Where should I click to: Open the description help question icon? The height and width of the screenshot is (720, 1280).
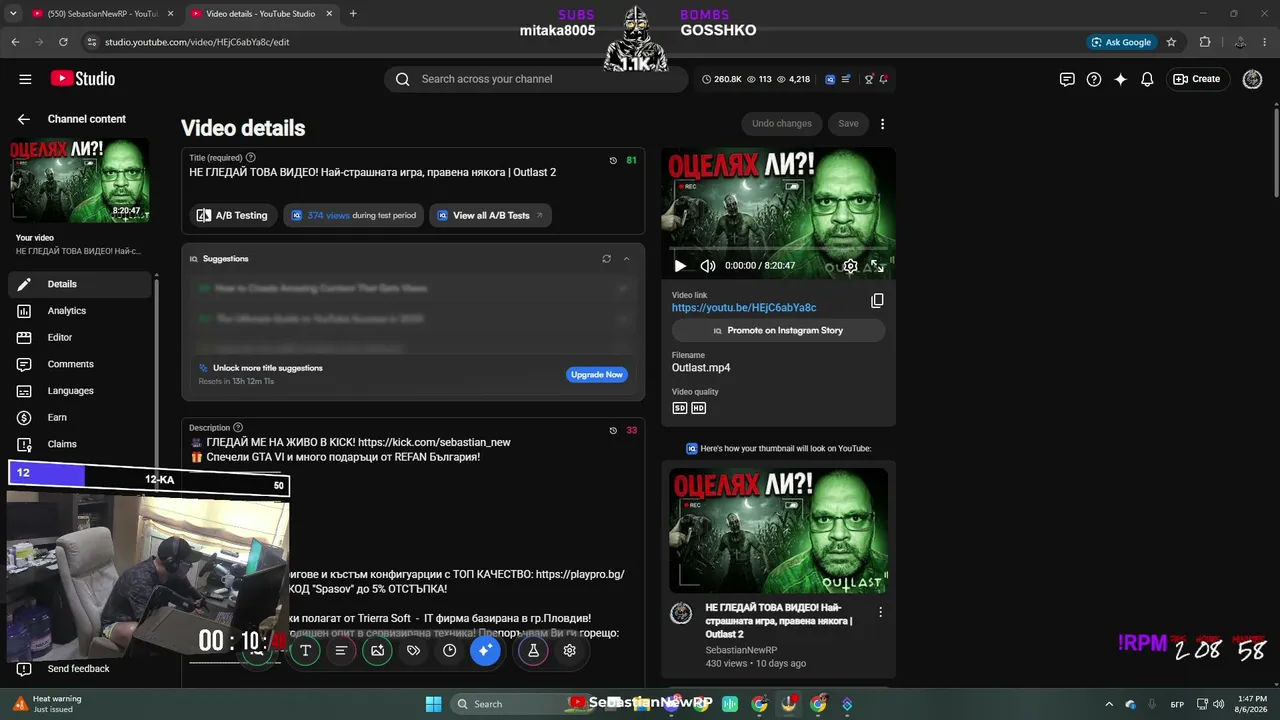coord(238,428)
